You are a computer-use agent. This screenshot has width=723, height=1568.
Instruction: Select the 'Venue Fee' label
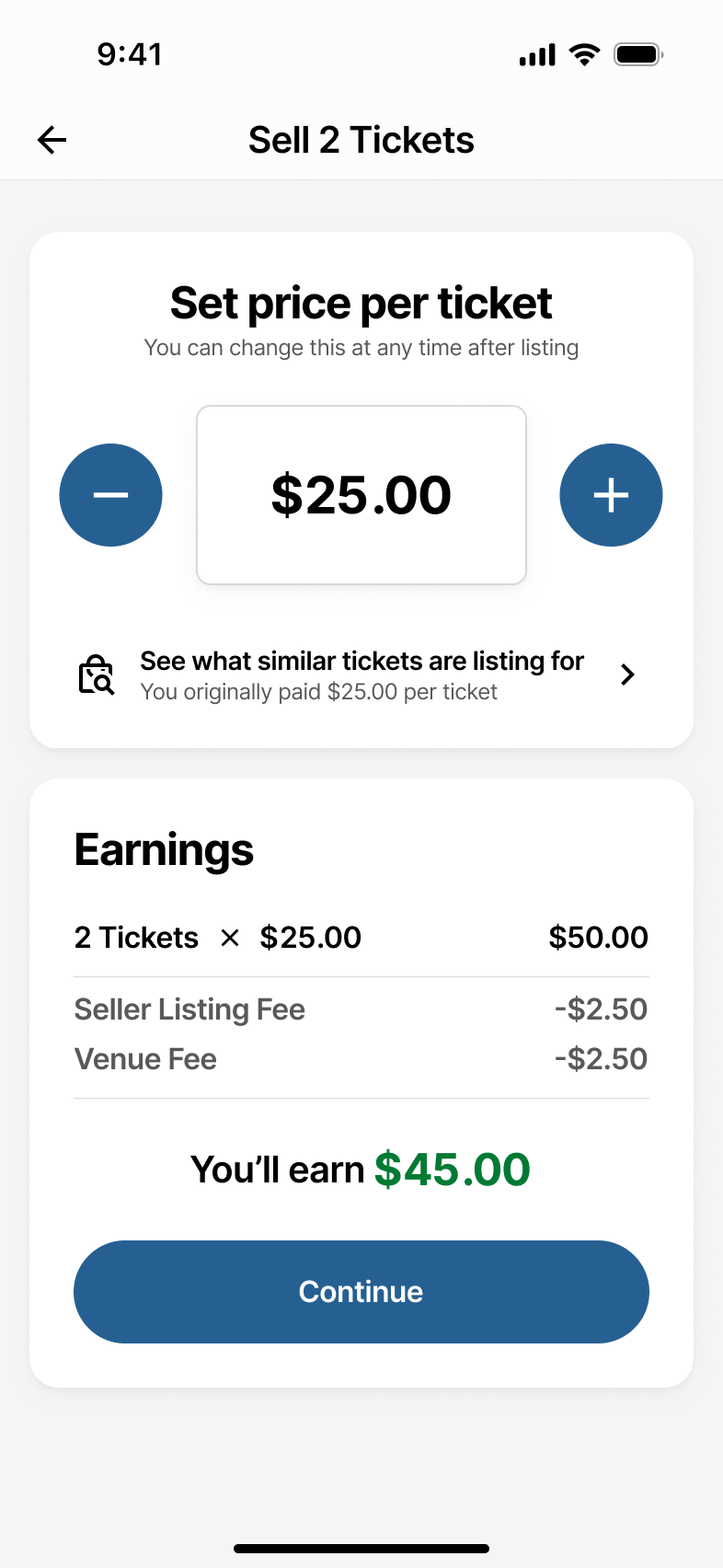(145, 1059)
